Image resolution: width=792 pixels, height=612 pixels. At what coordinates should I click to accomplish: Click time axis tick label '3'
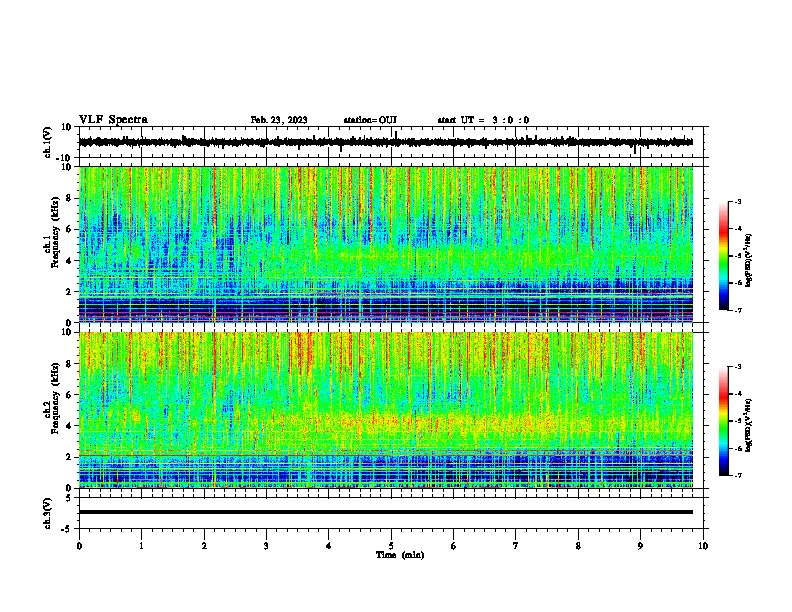pyautogui.click(x=266, y=546)
